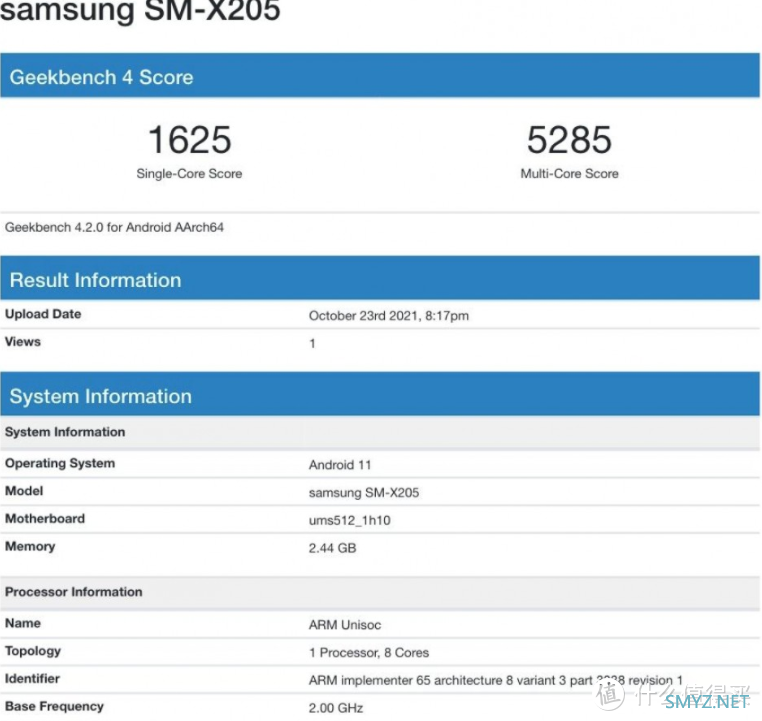Click the Geekbench 4 Score header
The height and width of the screenshot is (721, 762).
point(380,75)
